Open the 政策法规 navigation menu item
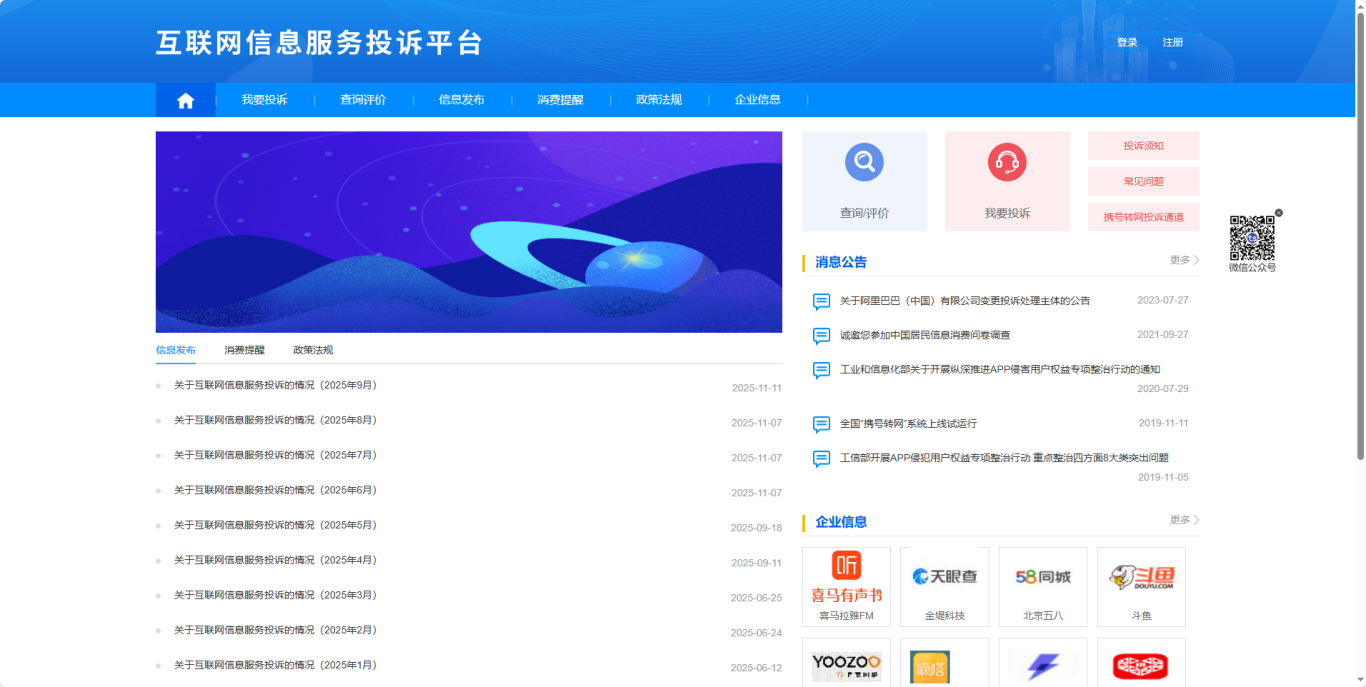 coord(659,100)
